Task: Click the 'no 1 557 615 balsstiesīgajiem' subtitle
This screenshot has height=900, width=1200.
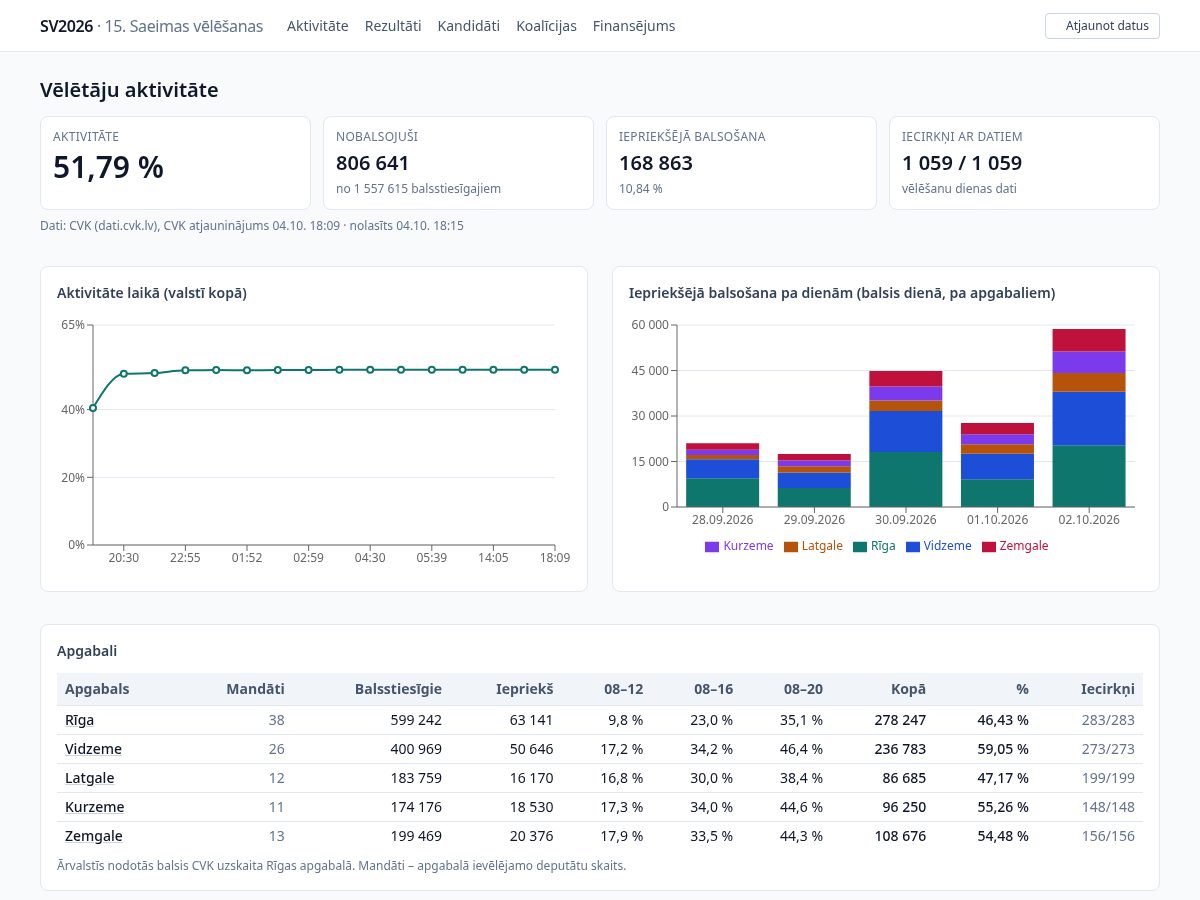Action: (418, 188)
